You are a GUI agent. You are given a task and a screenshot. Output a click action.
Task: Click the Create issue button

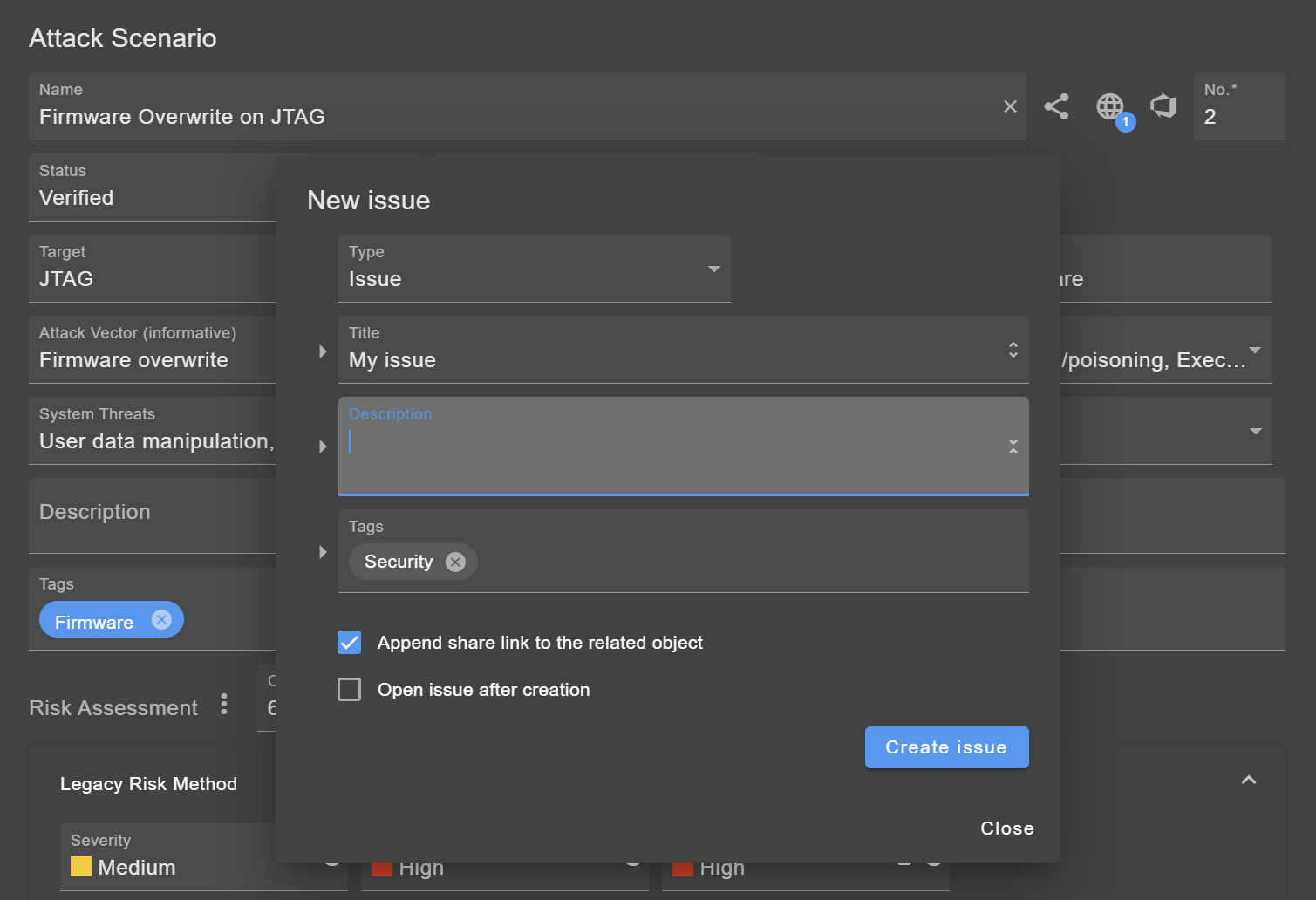click(x=946, y=747)
